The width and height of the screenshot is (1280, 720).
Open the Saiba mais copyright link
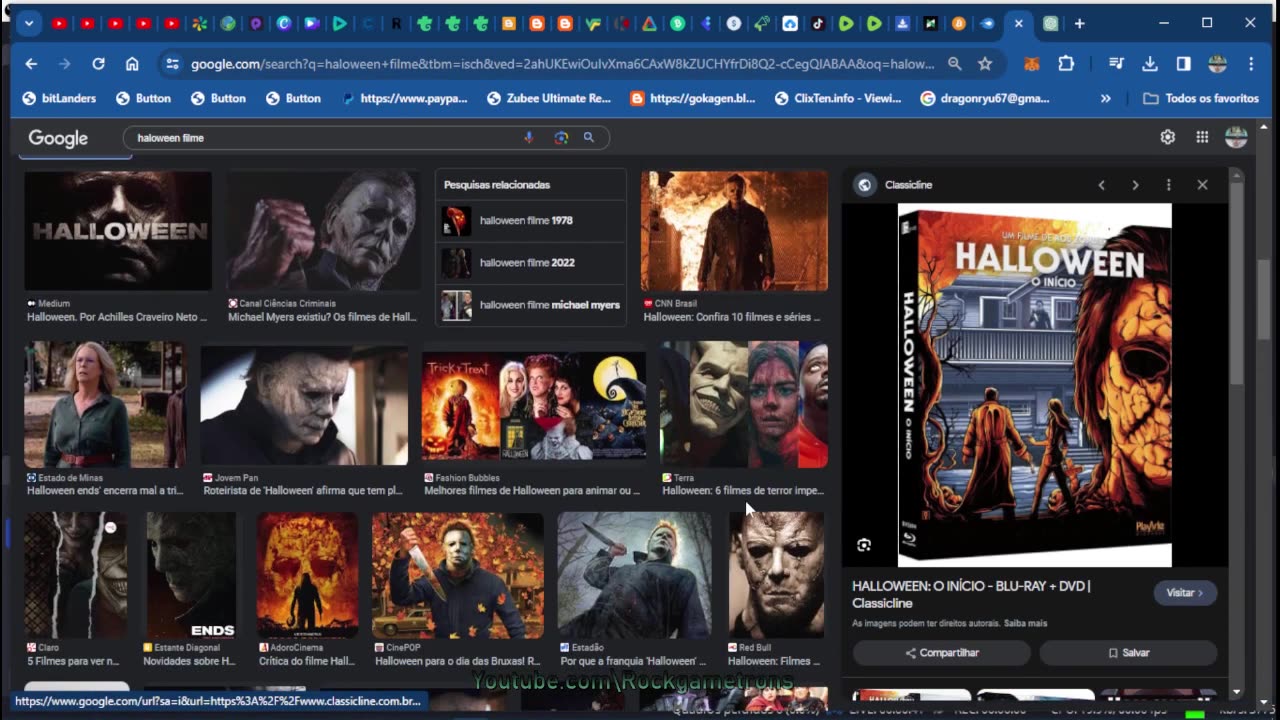(1025, 623)
